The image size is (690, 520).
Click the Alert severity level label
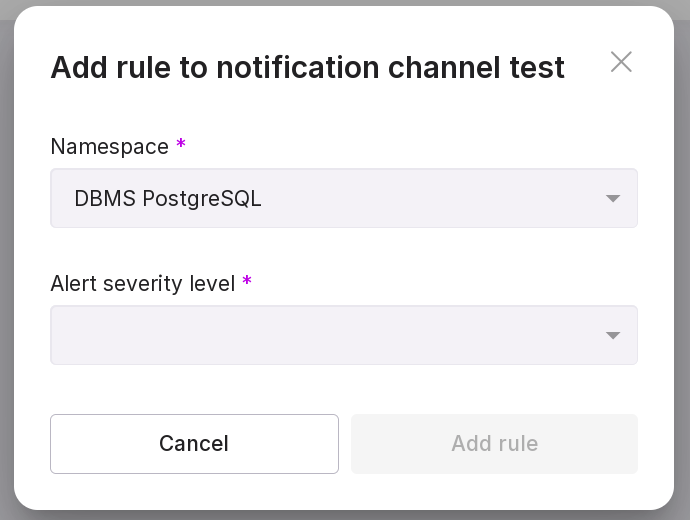(x=142, y=284)
